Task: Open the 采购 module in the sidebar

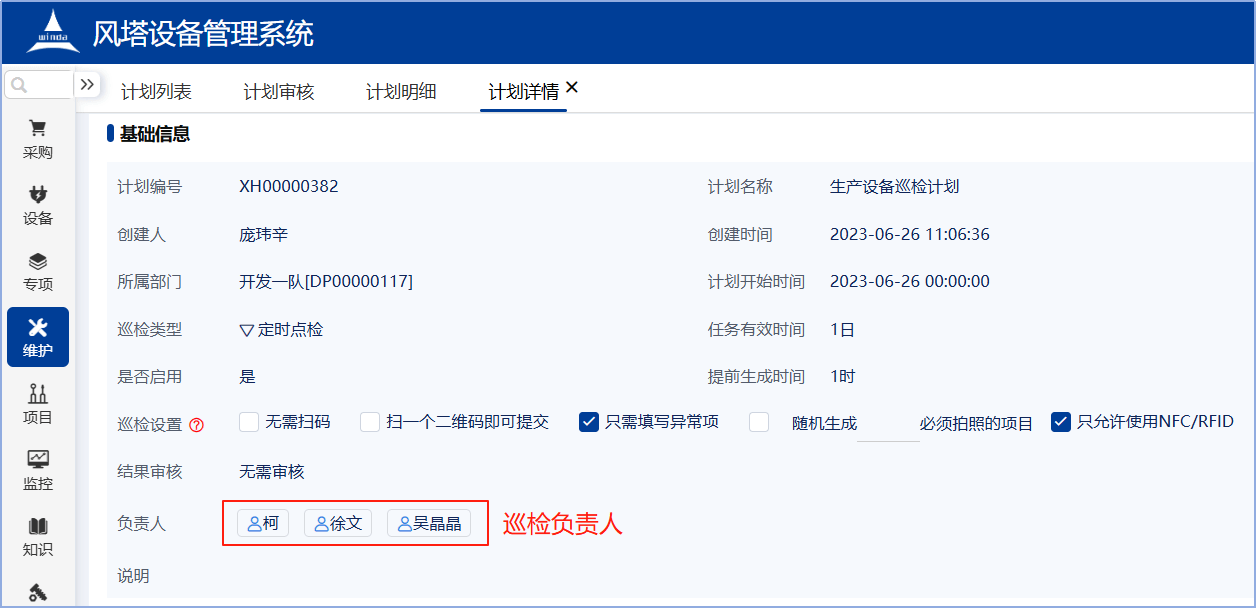Action: pos(37,138)
